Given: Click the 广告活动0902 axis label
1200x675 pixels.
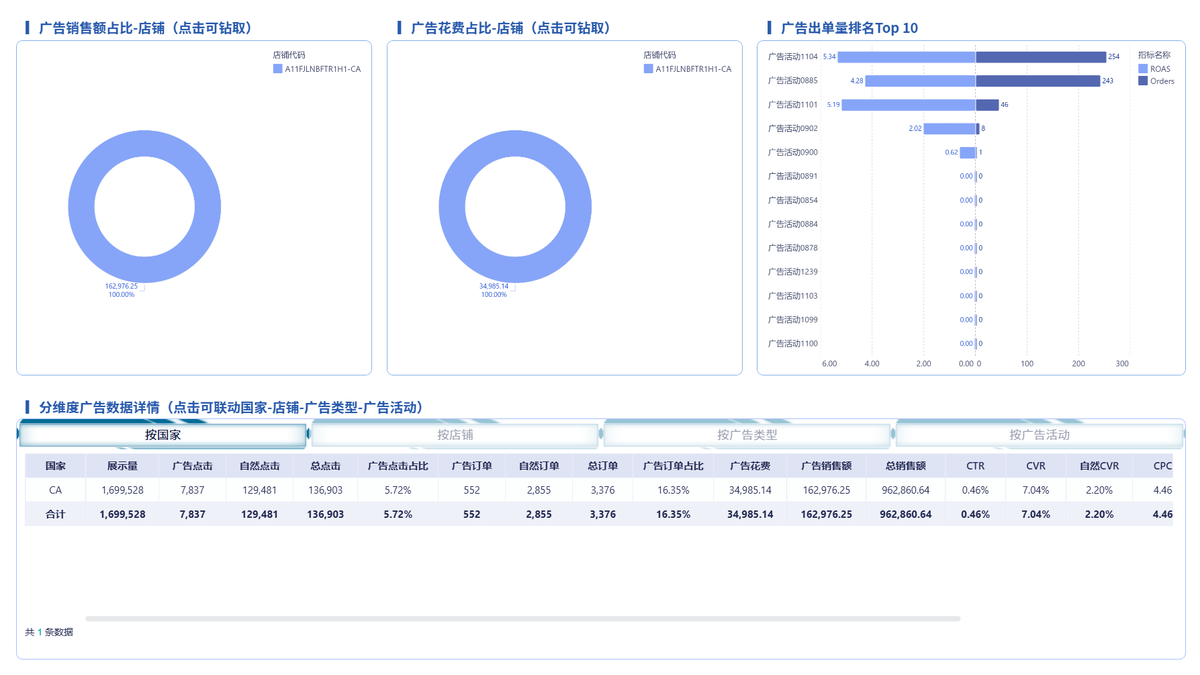Looking at the screenshot, I should click(x=793, y=129).
